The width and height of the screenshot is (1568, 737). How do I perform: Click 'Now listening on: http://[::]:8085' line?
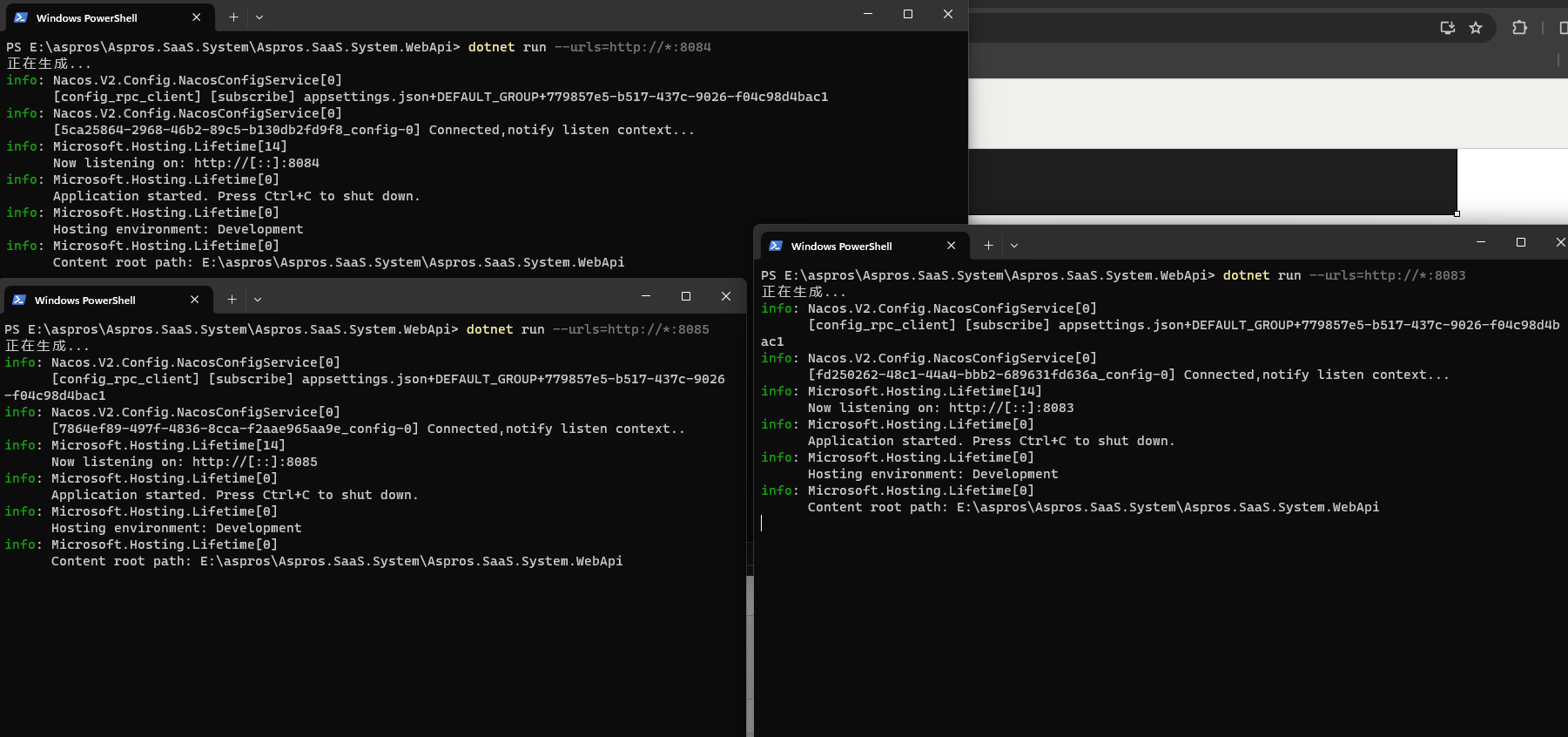(185, 462)
